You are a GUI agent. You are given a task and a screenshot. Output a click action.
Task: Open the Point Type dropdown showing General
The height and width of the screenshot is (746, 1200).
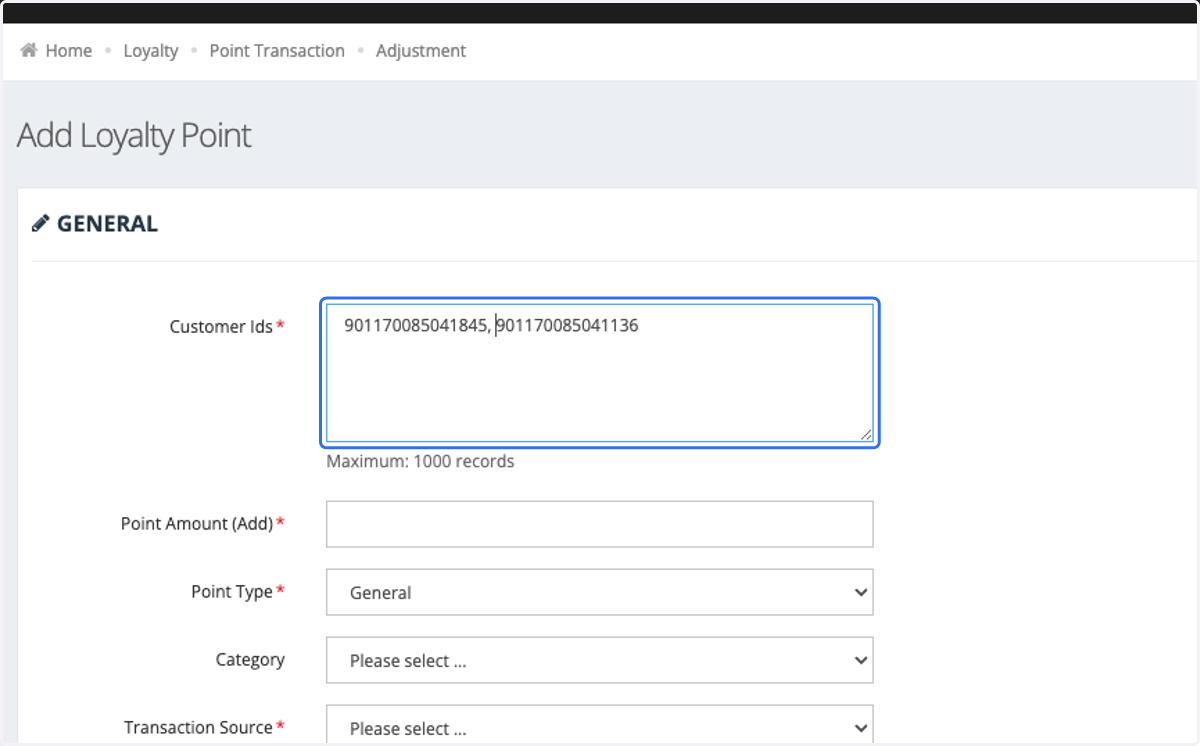click(x=600, y=592)
